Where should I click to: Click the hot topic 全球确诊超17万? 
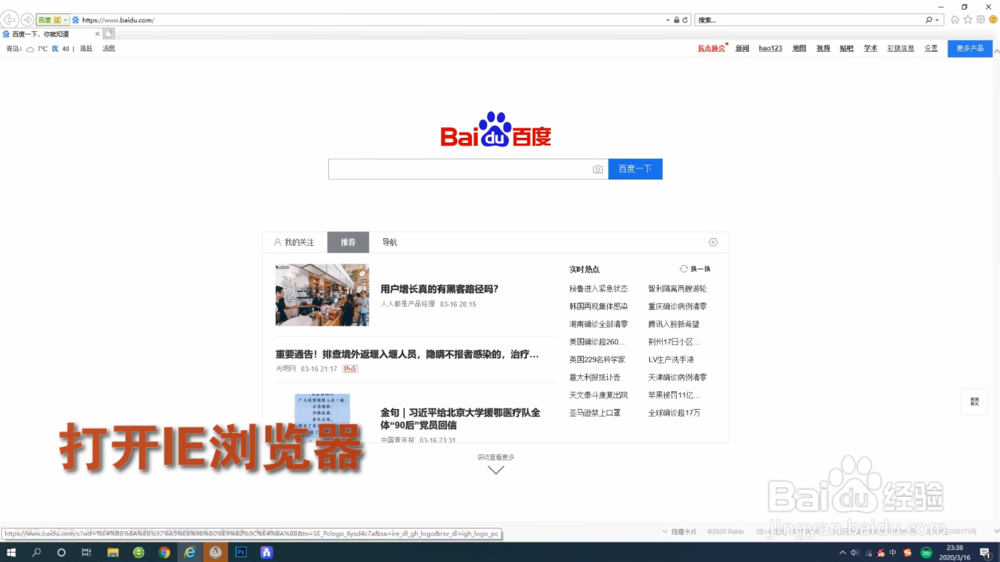click(674, 413)
